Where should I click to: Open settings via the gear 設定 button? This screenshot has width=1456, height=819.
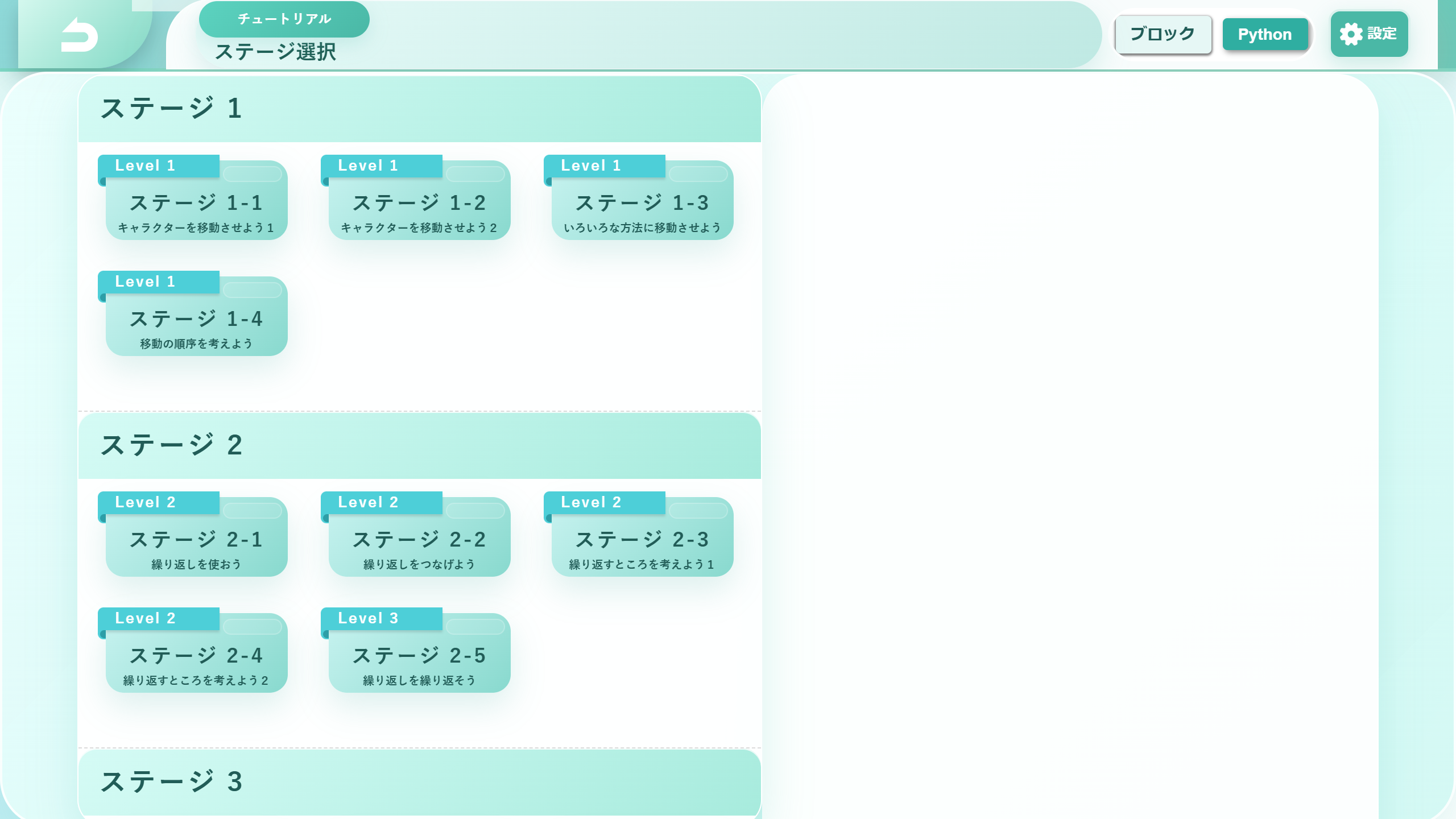click(x=1369, y=34)
